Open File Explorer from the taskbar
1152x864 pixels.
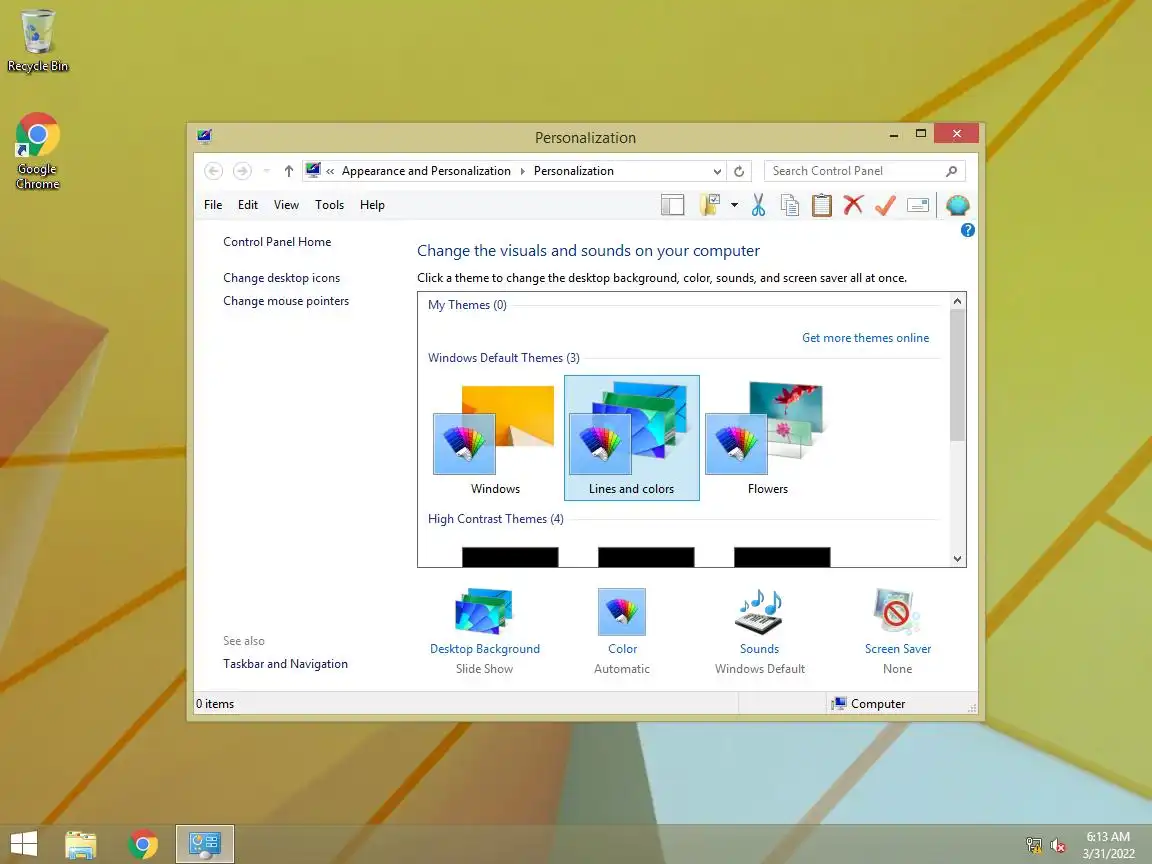click(x=80, y=844)
